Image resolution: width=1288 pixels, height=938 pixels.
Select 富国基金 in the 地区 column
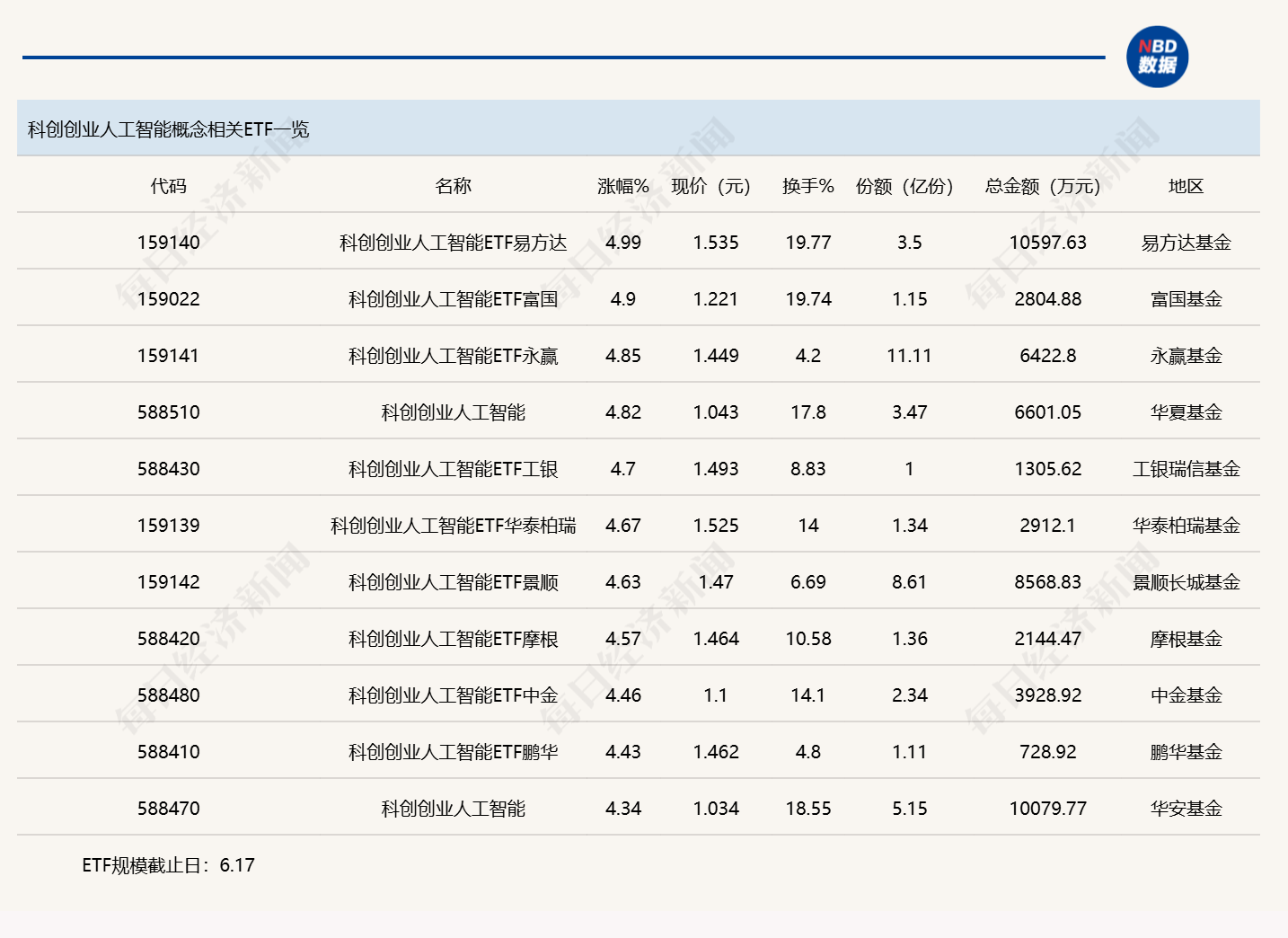1187,299
